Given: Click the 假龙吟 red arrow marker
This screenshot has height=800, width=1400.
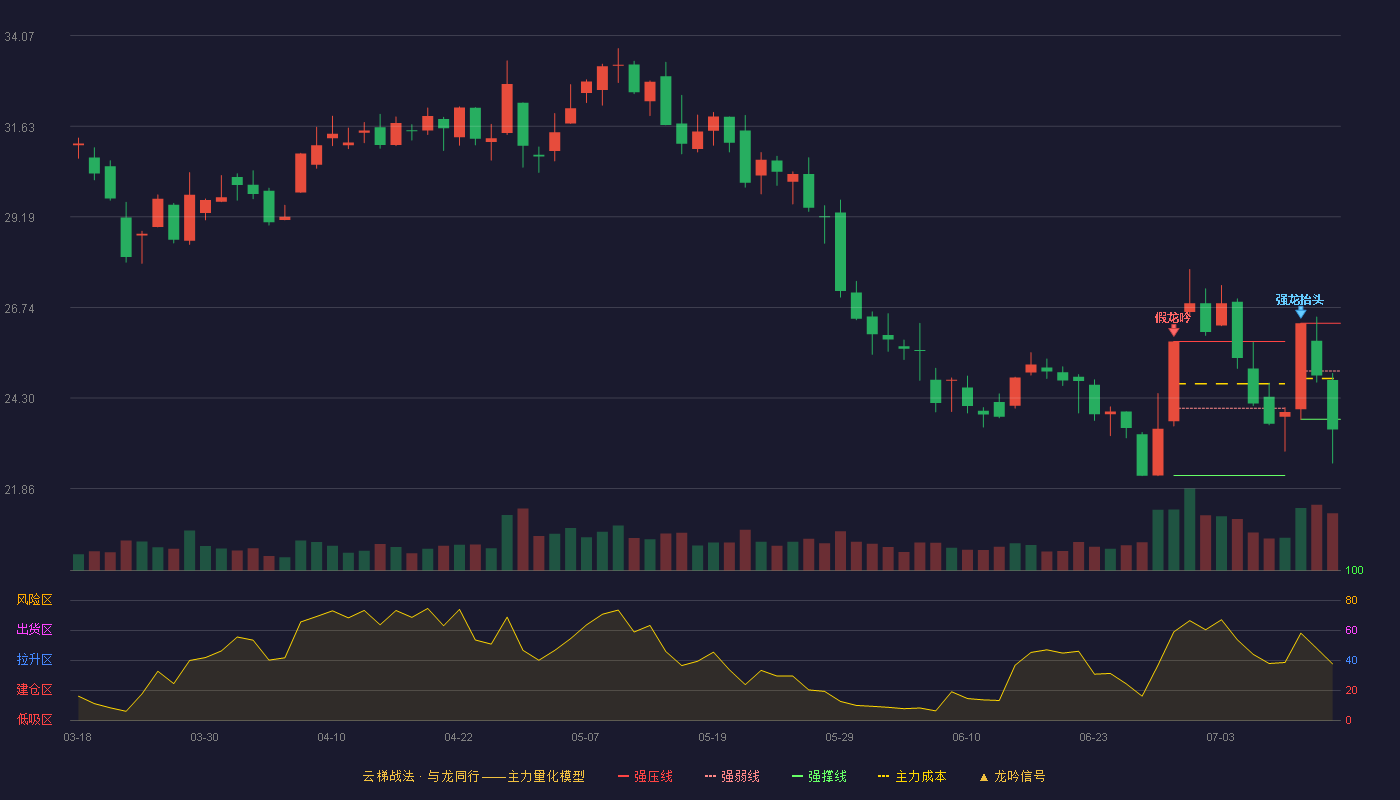Looking at the screenshot, I should click(x=1173, y=330).
